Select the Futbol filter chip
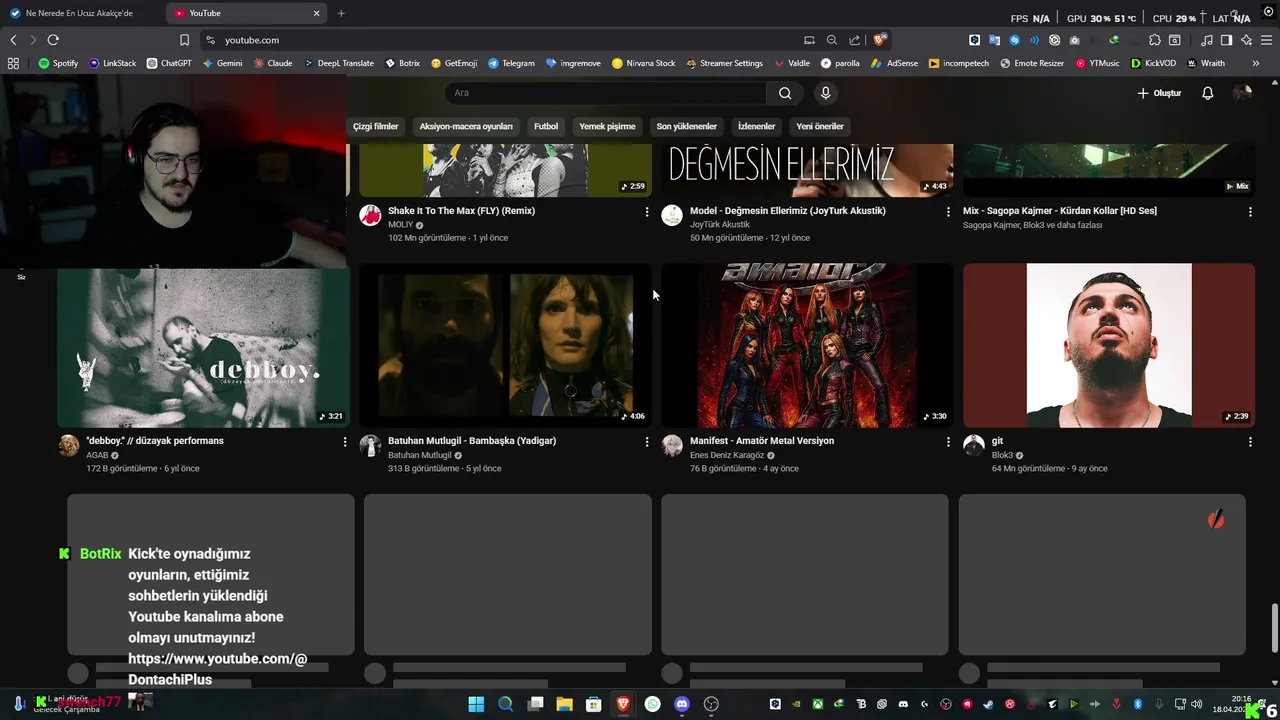This screenshot has width=1280, height=720. (546, 126)
